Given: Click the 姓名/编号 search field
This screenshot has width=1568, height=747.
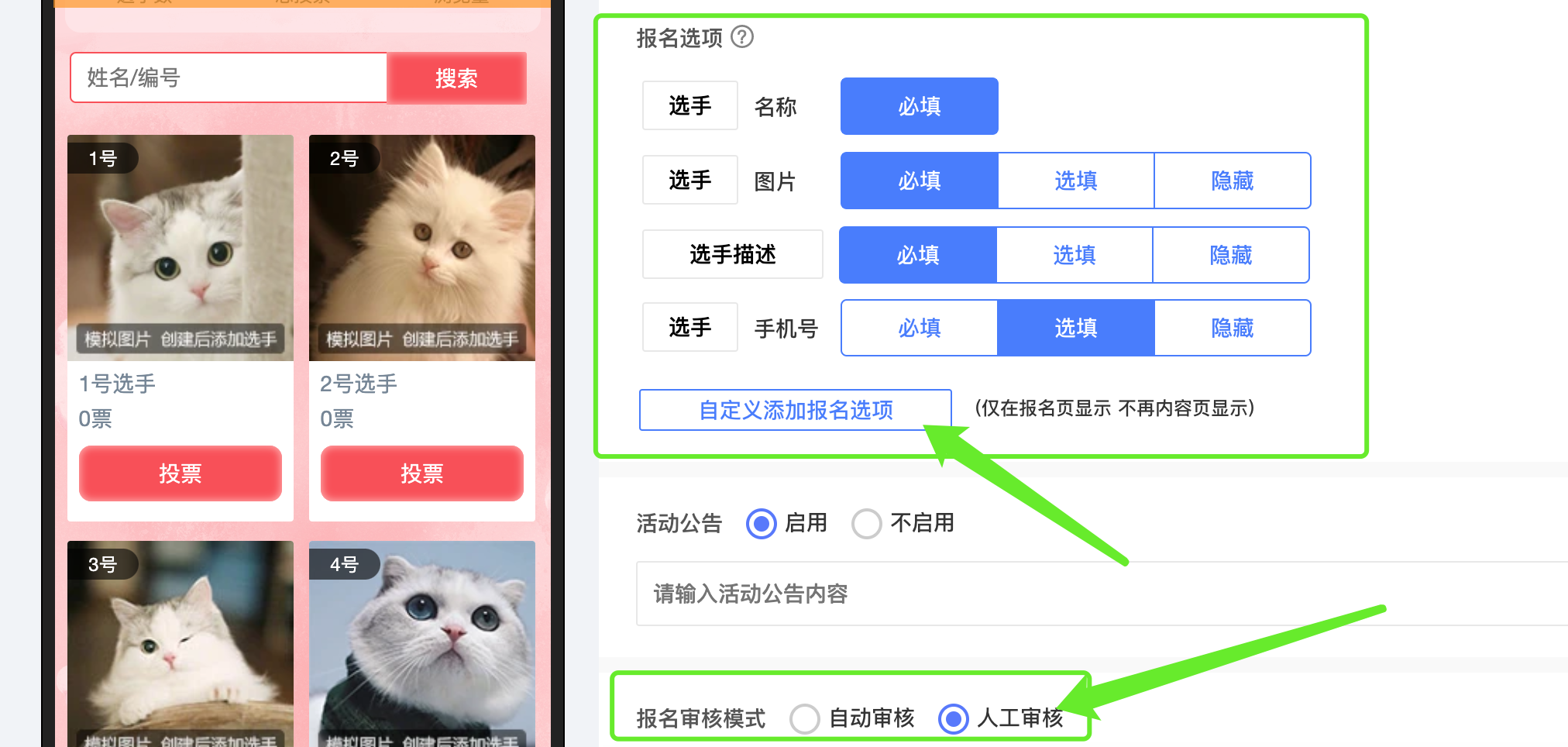Looking at the screenshot, I should [229, 77].
